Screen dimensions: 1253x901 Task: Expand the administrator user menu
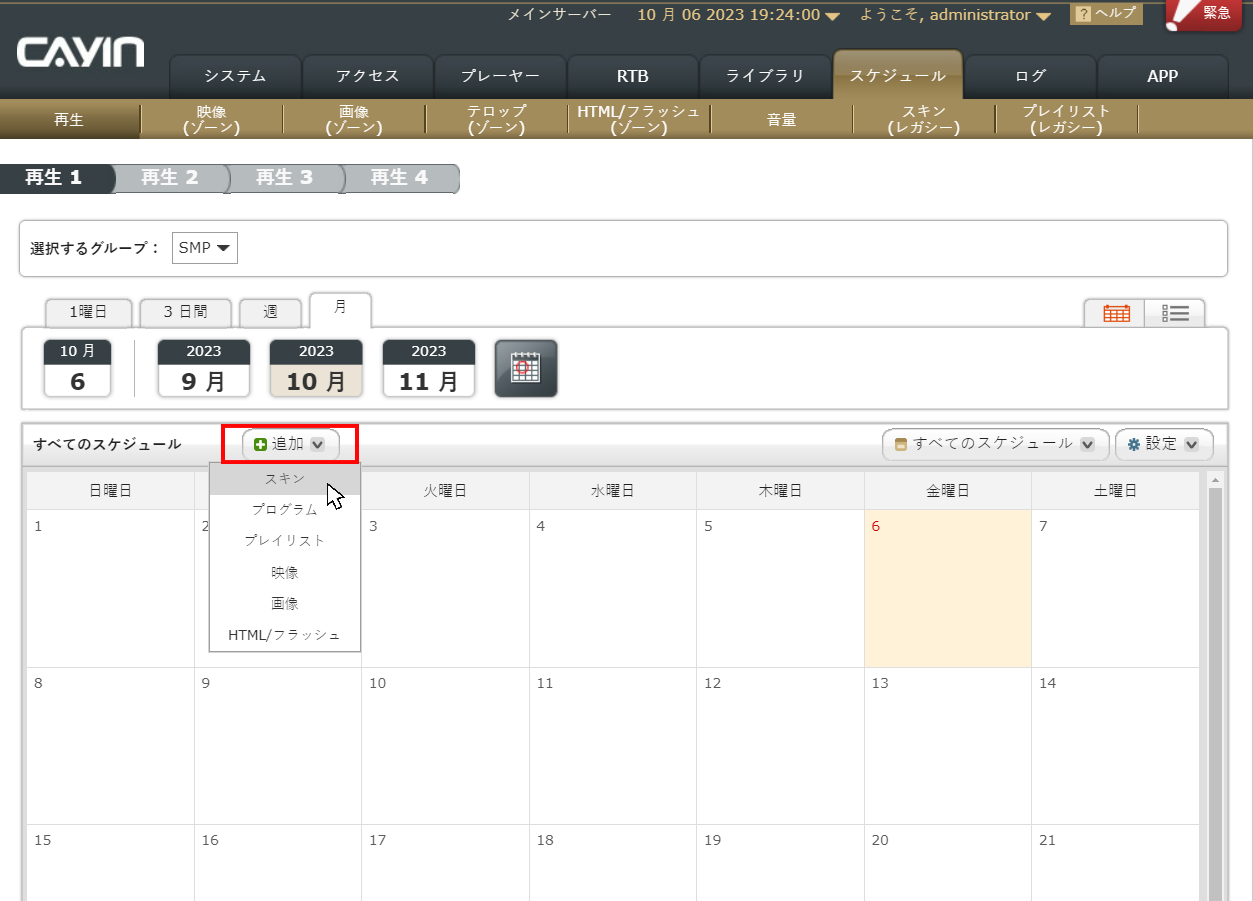[1043, 16]
